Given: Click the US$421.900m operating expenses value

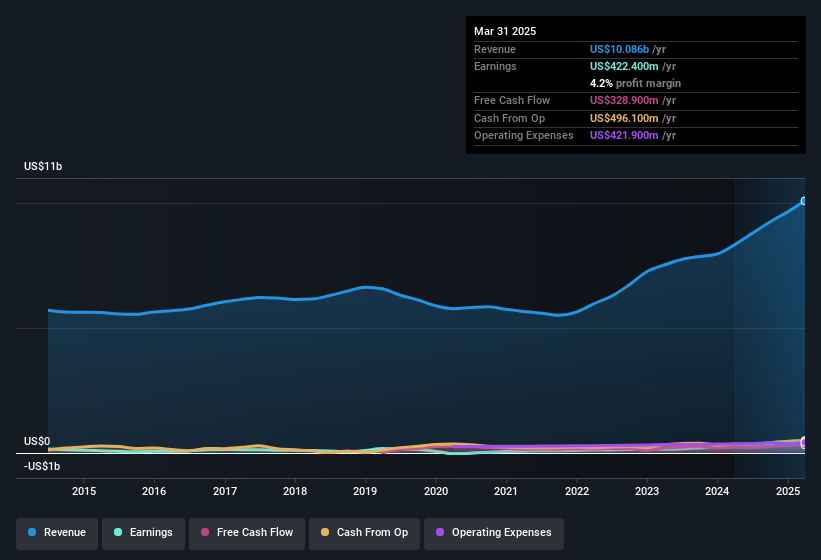Looking at the screenshot, I should pyautogui.click(x=624, y=136).
